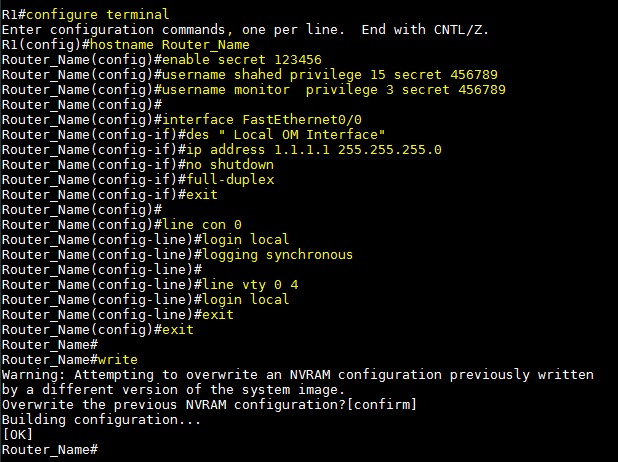
Task: Click the 'full-duplex' command text
Action: [230, 180]
